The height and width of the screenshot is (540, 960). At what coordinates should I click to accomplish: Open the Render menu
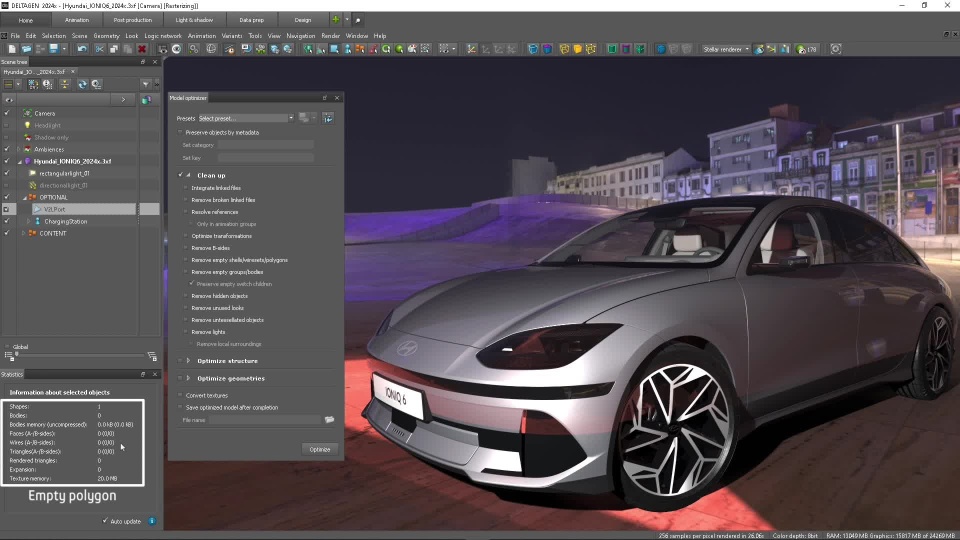pos(331,36)
